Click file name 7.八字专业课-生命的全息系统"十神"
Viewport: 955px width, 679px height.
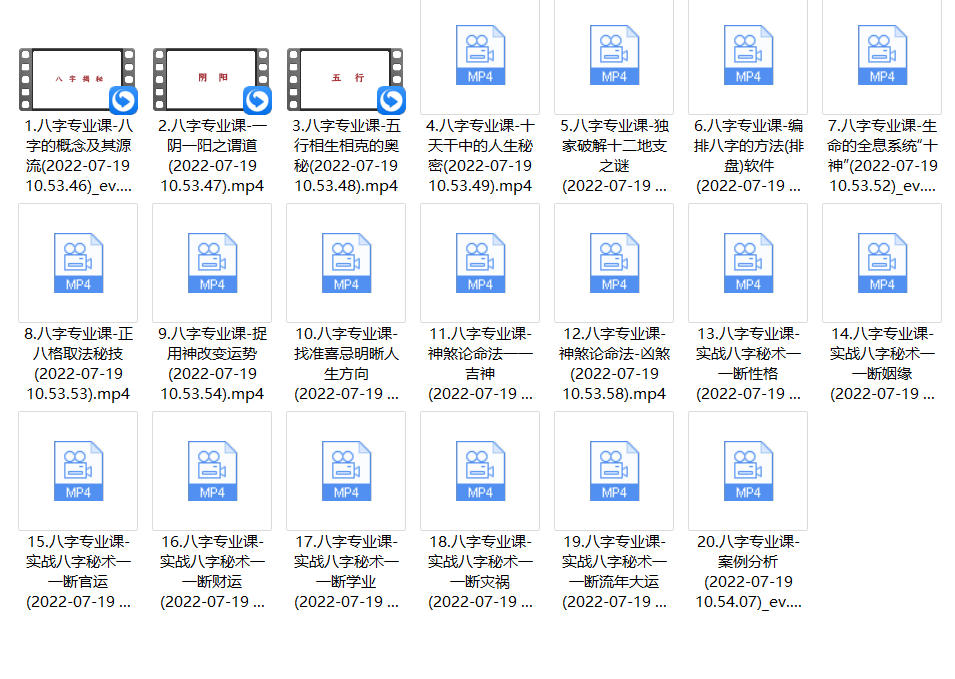tap(882, 156)
